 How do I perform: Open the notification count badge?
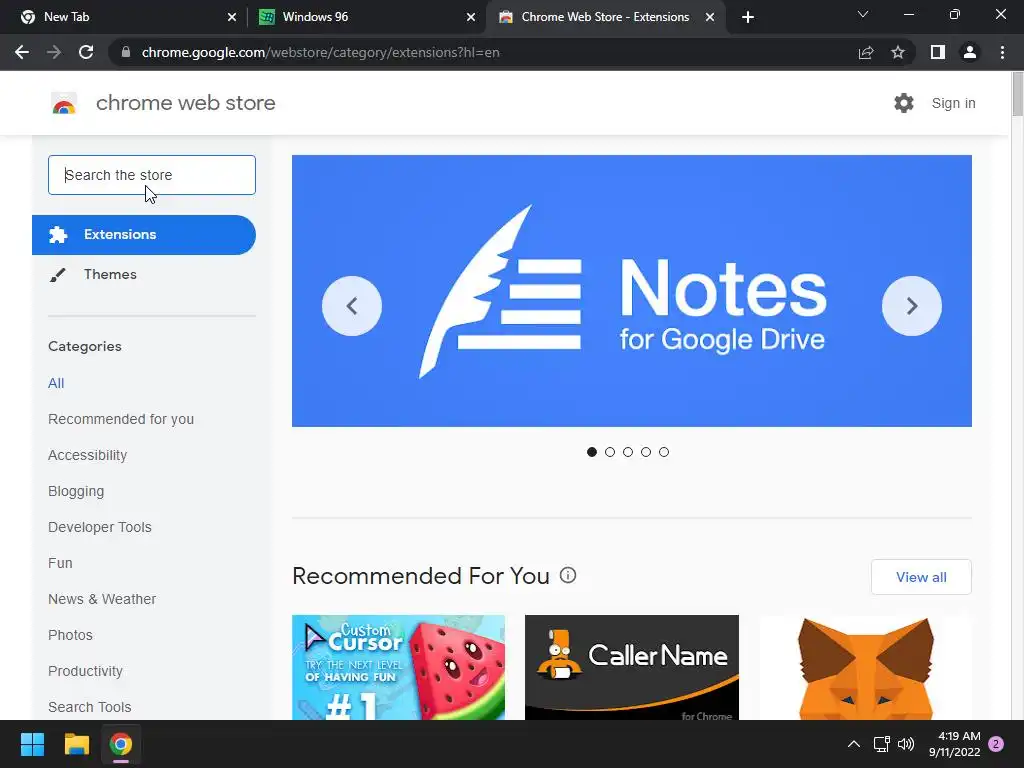[996, 744]
